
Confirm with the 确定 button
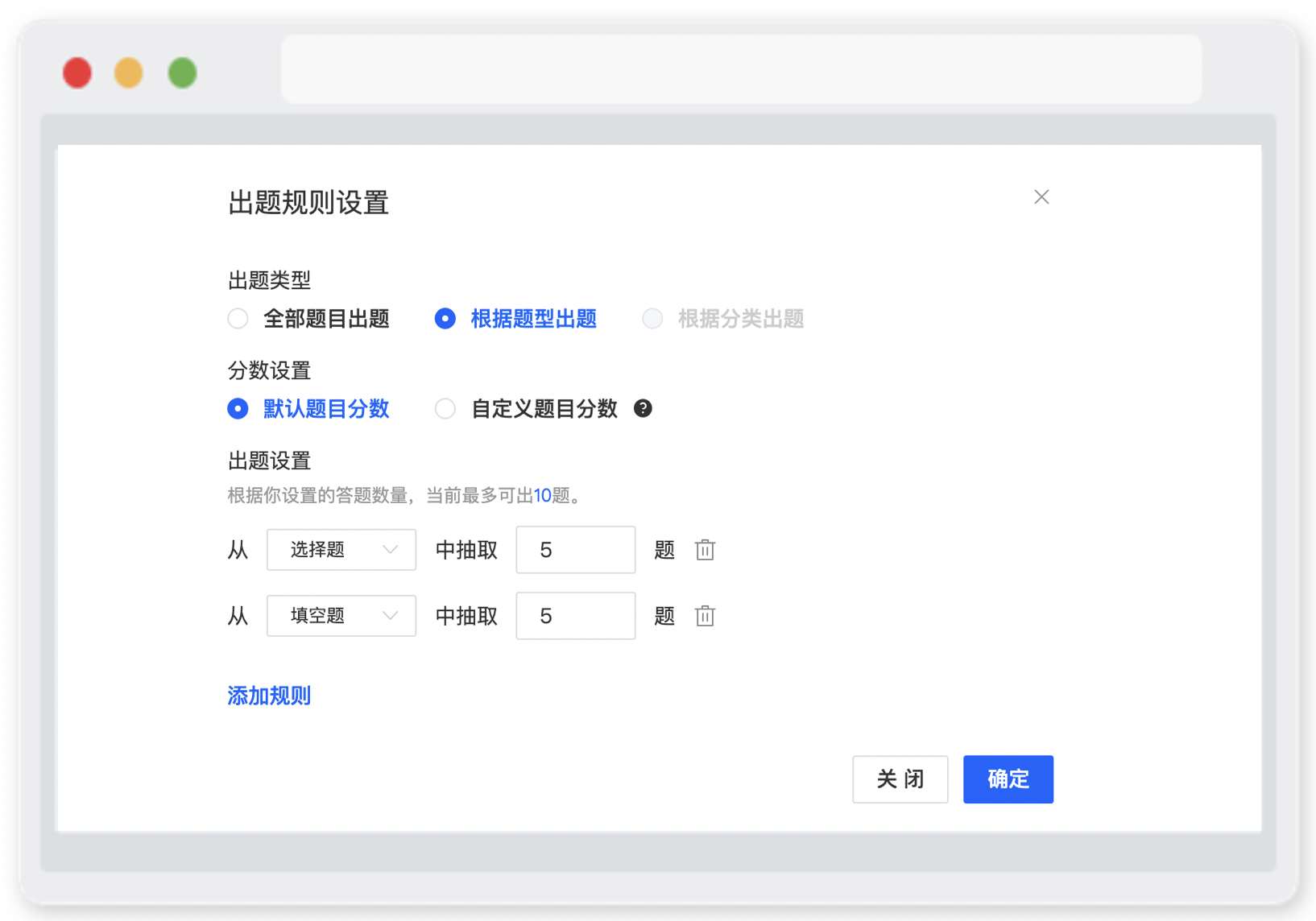(x=1008, y=779)
